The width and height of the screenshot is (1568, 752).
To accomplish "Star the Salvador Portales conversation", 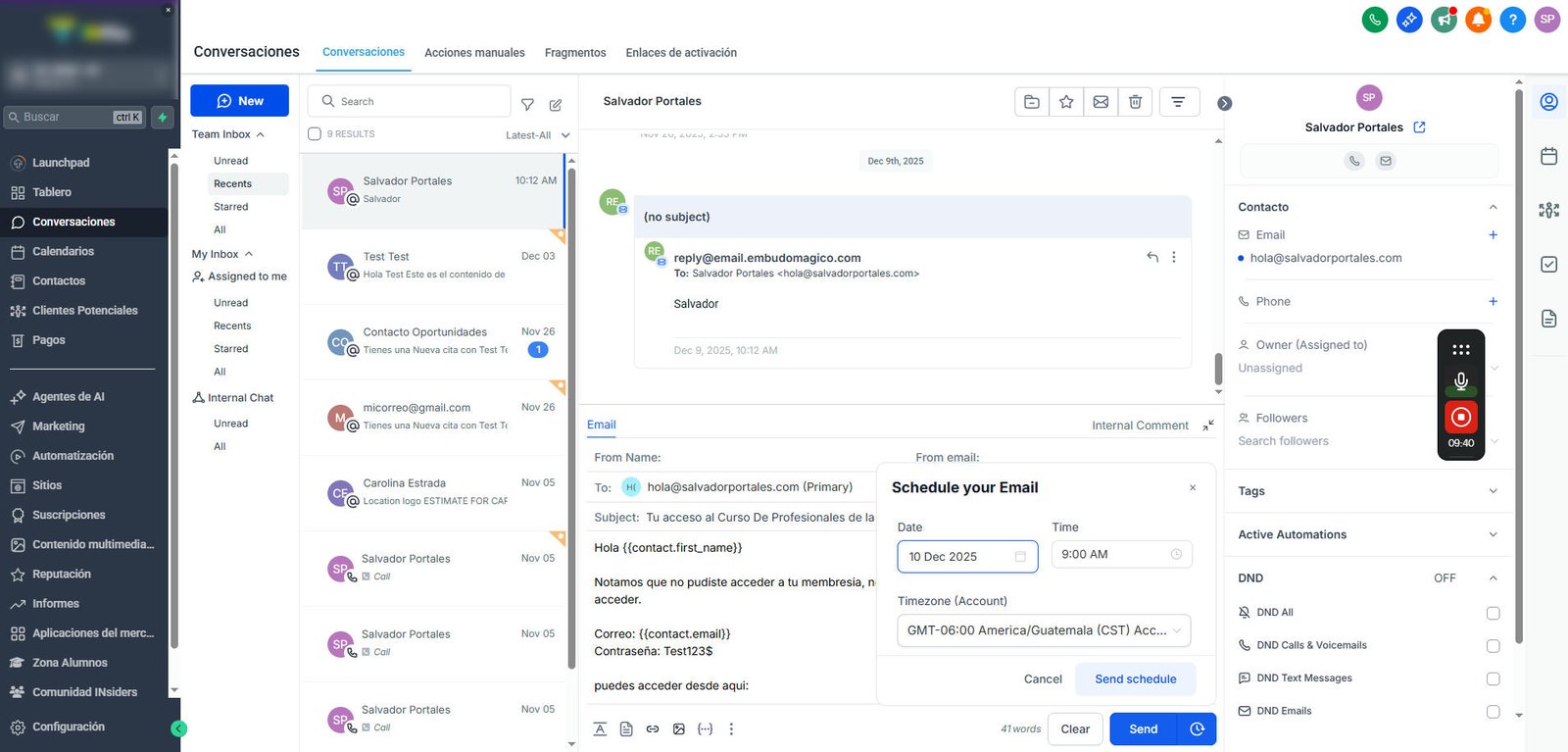I will coord(1066,102).
